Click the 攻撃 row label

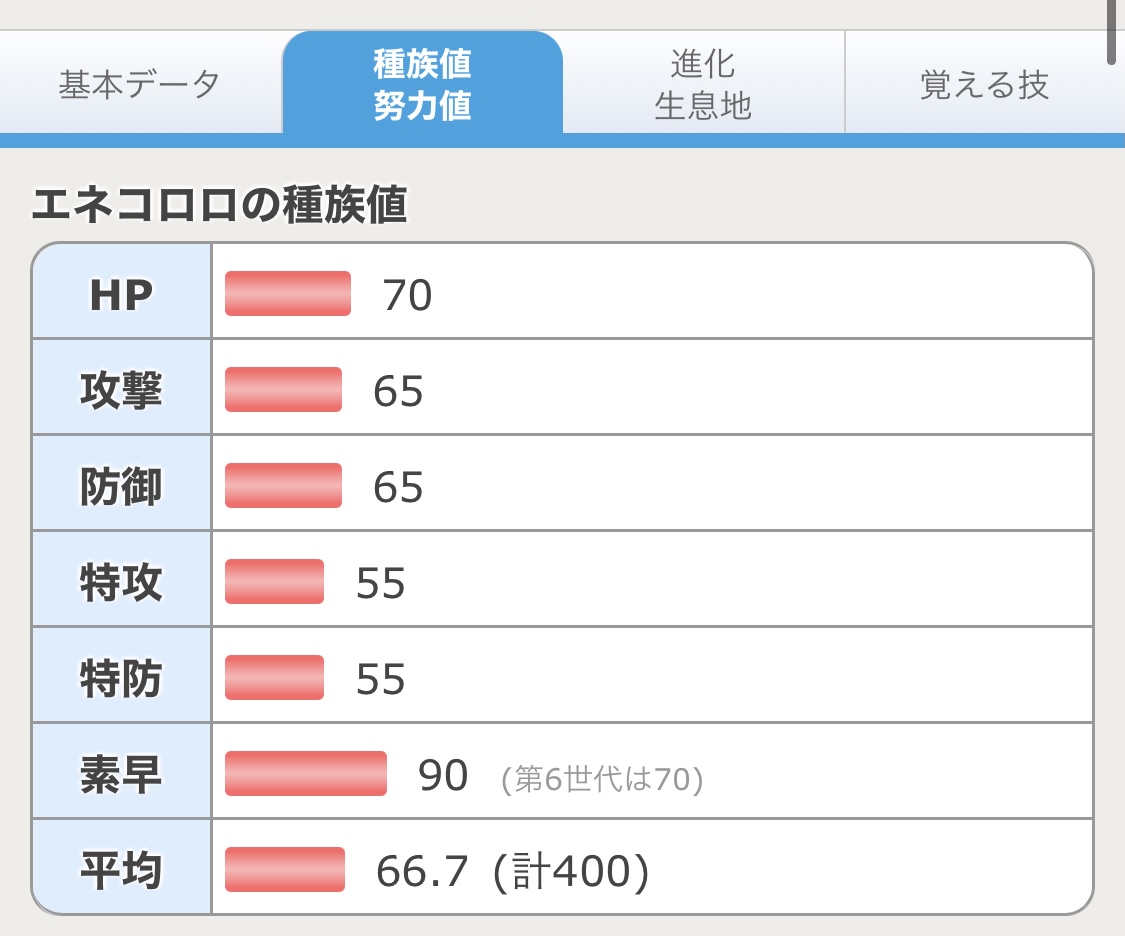pos(121,390)
